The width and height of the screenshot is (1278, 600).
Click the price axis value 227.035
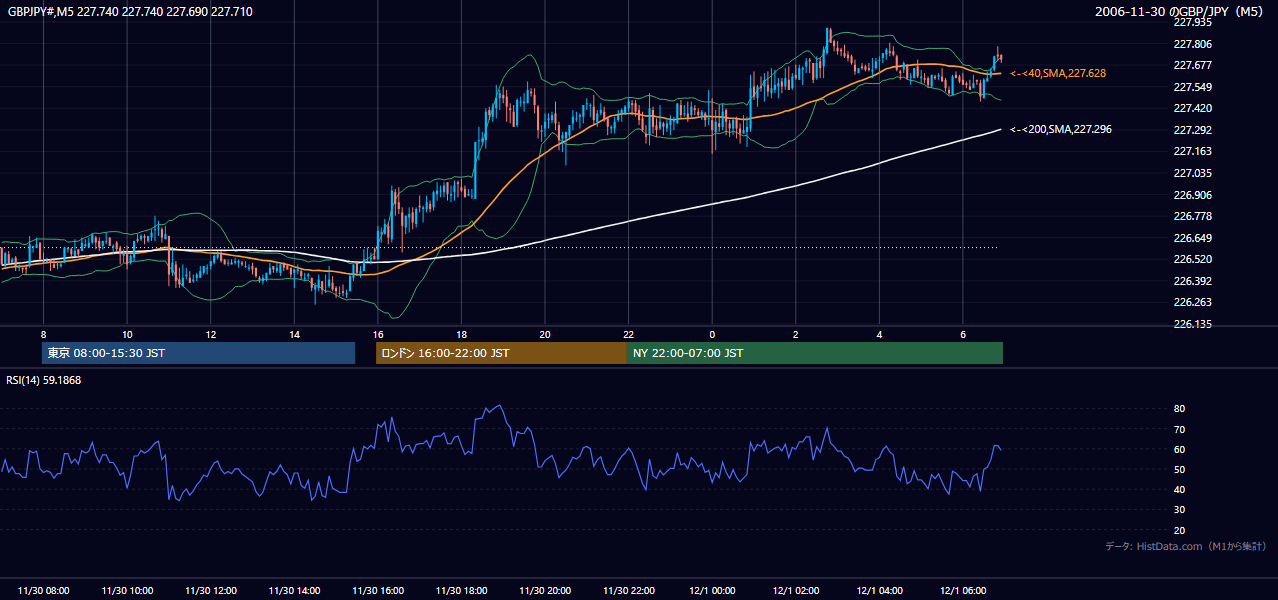(1192, 173)
